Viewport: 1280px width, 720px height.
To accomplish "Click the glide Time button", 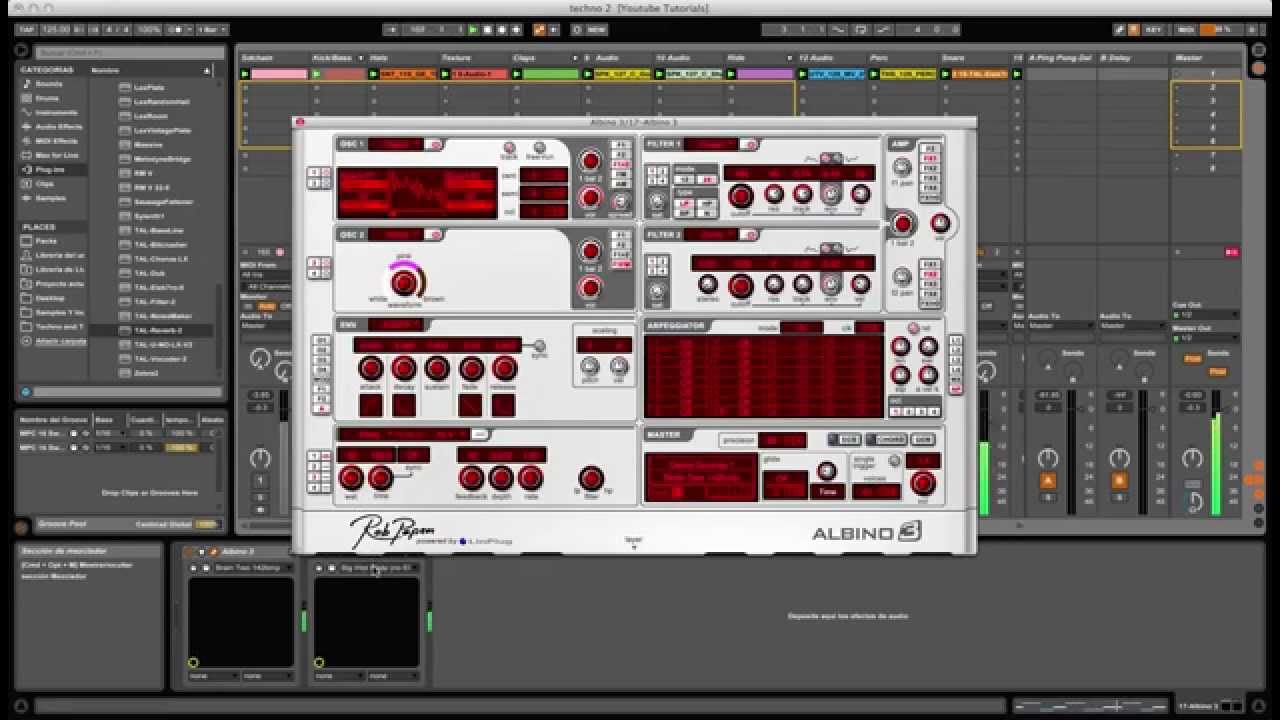I will [827, 492].
